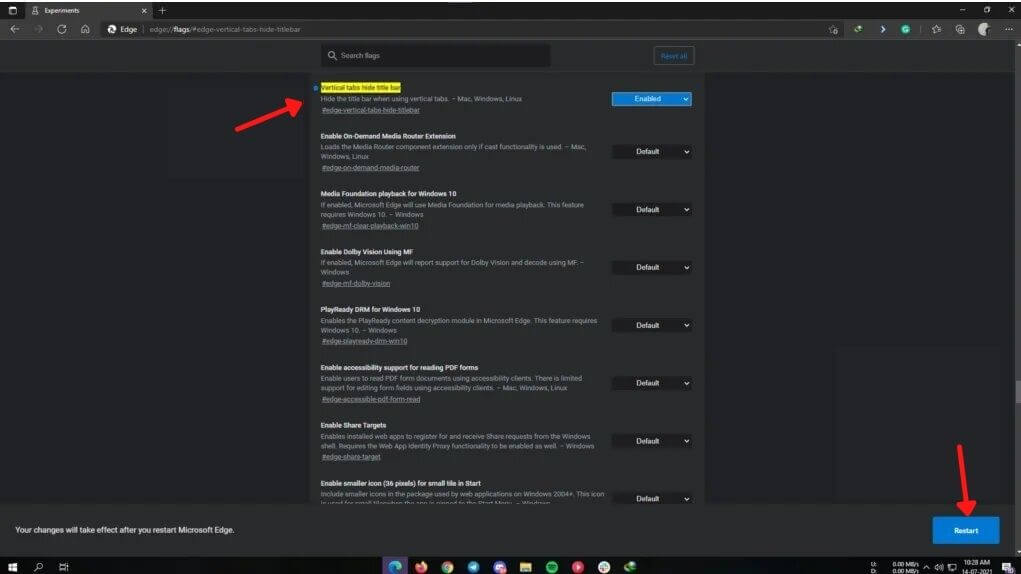Image resolution: width=1021 pixels, height=574 pixels.
Task: Open the Collections icon in toolbar
Action: (960, 30)
